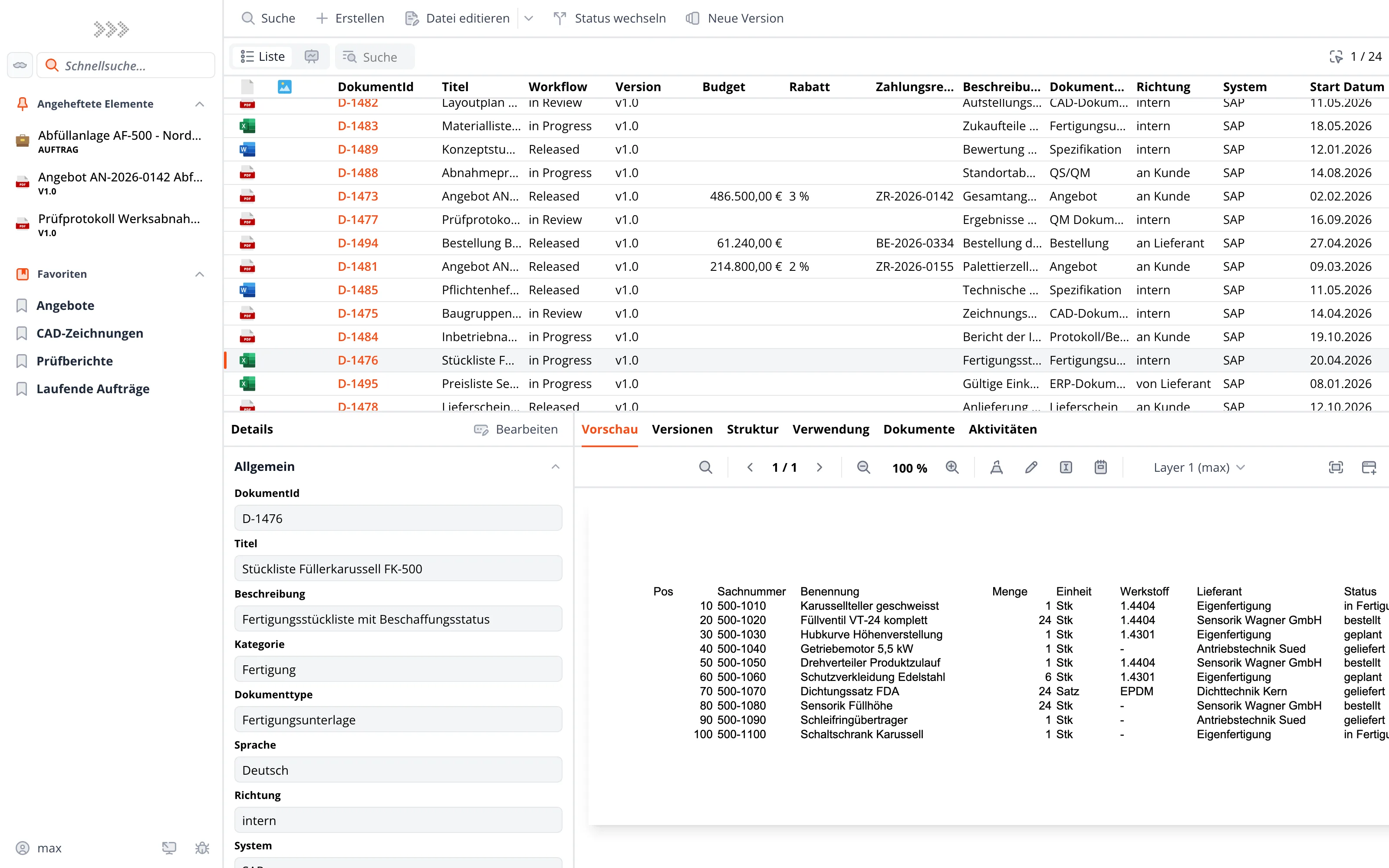Open the Layer 1 (max) dropdown
1389x868 pixels.
(x=1198, y=467)
